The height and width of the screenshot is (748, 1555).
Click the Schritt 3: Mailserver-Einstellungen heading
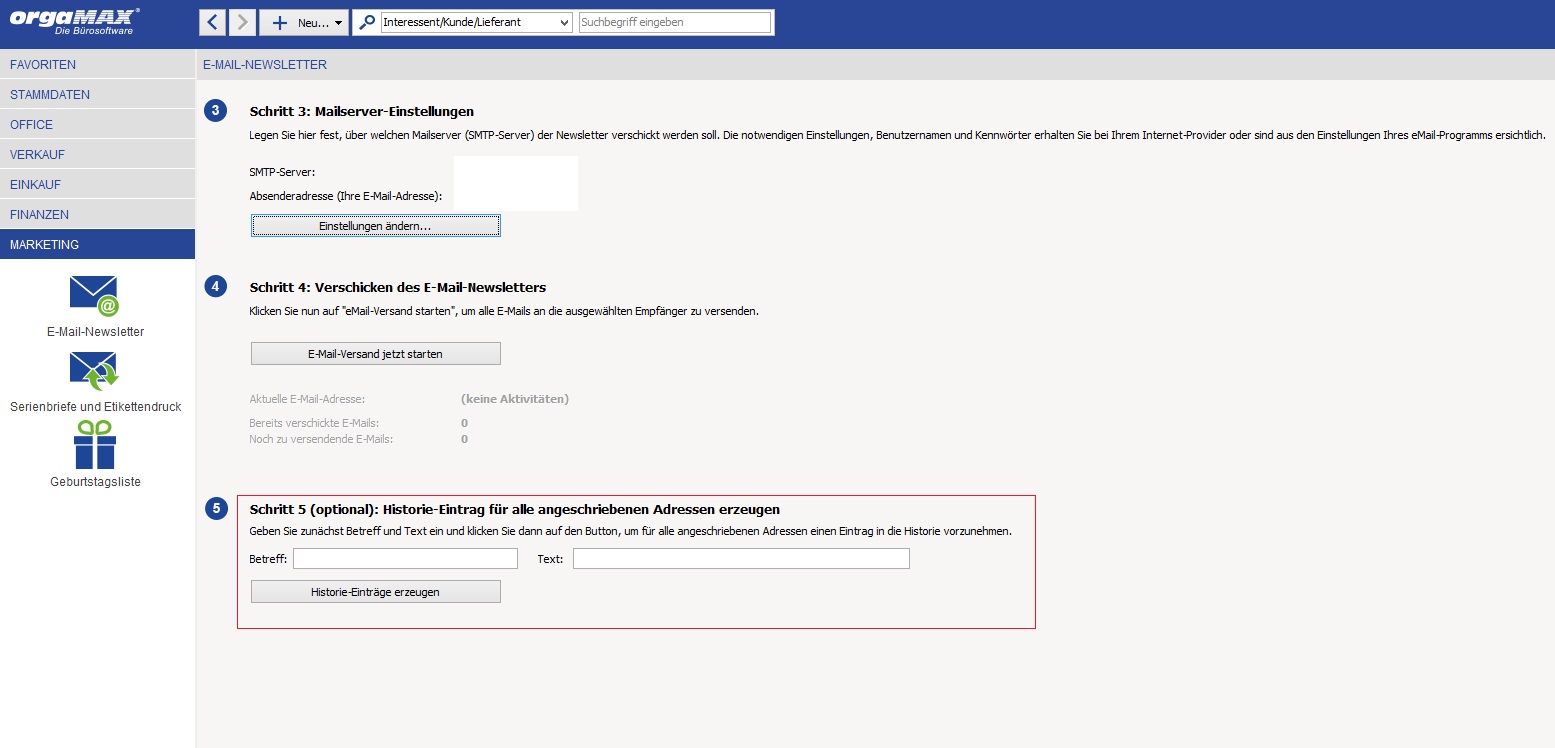point(362,111)
